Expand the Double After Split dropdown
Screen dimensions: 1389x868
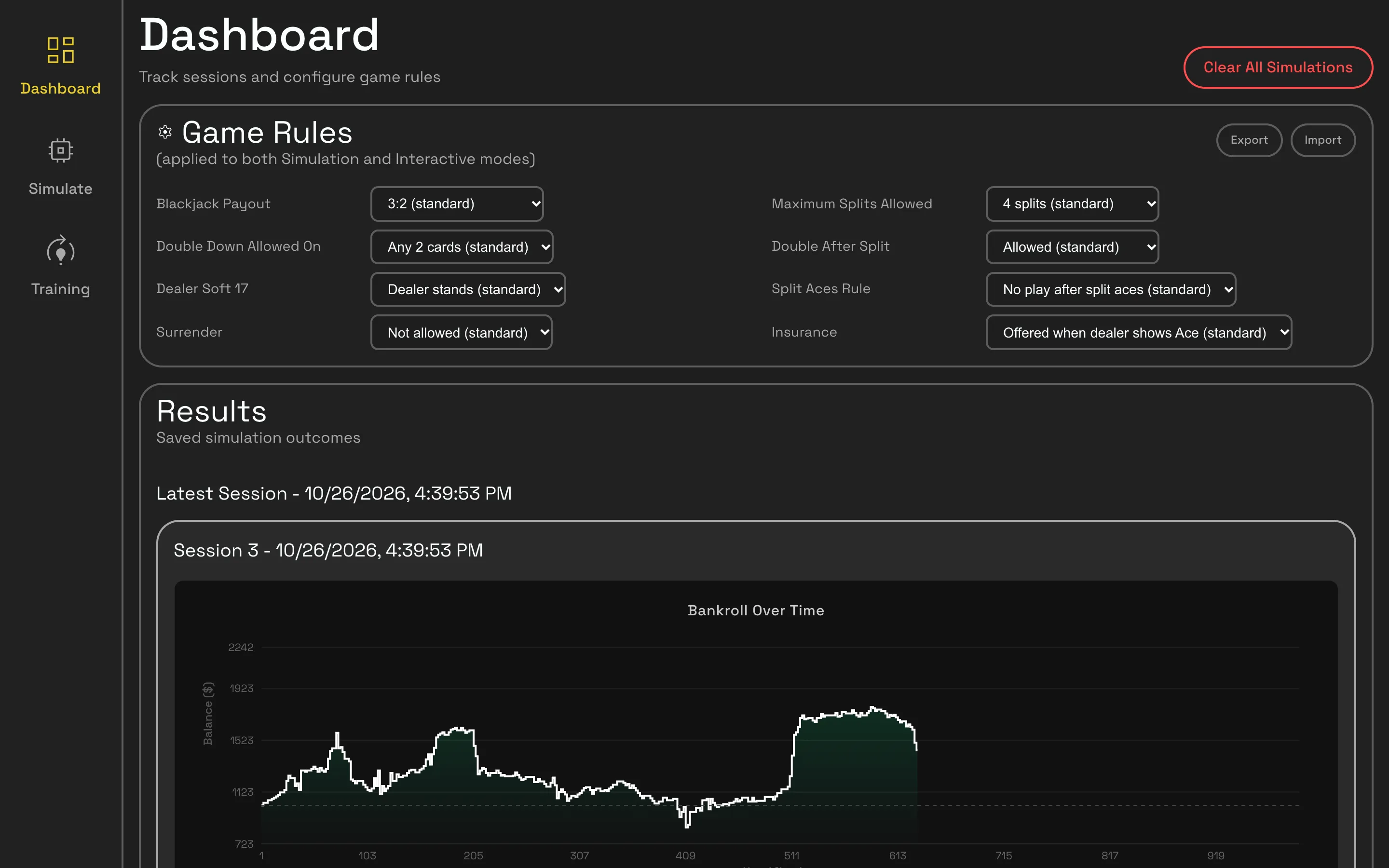(x=1072, y=247)
